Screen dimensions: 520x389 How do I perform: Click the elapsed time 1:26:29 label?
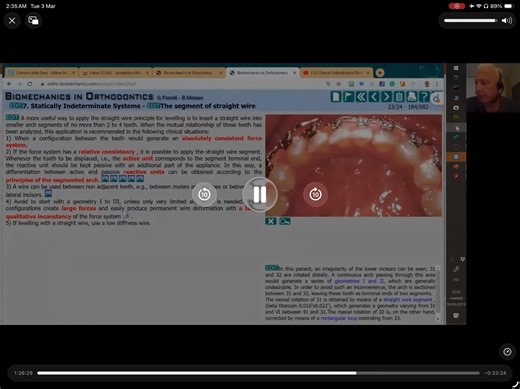tap(23, 373)
